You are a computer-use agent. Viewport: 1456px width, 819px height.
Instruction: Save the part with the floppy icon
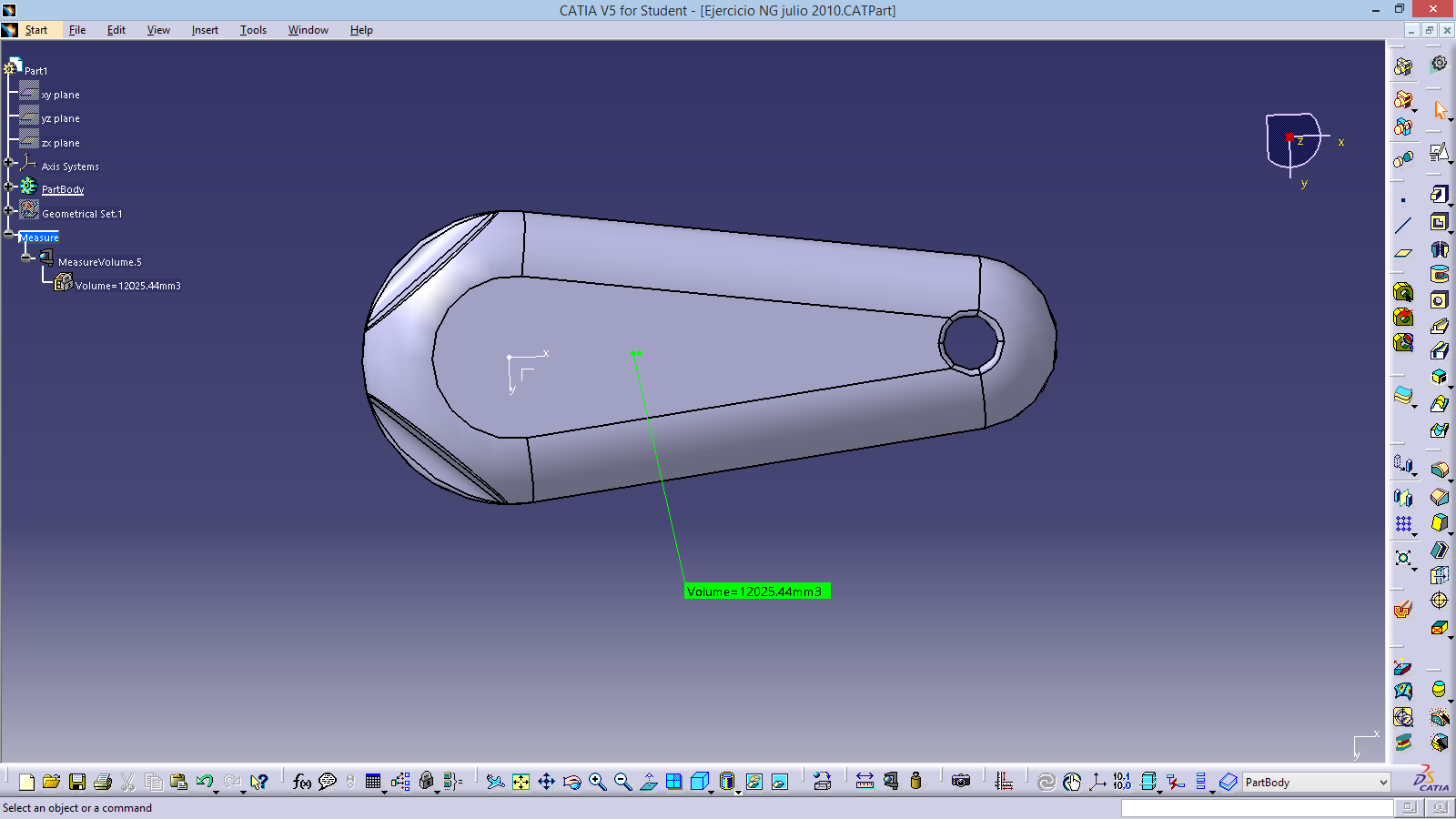coord(77,782)
